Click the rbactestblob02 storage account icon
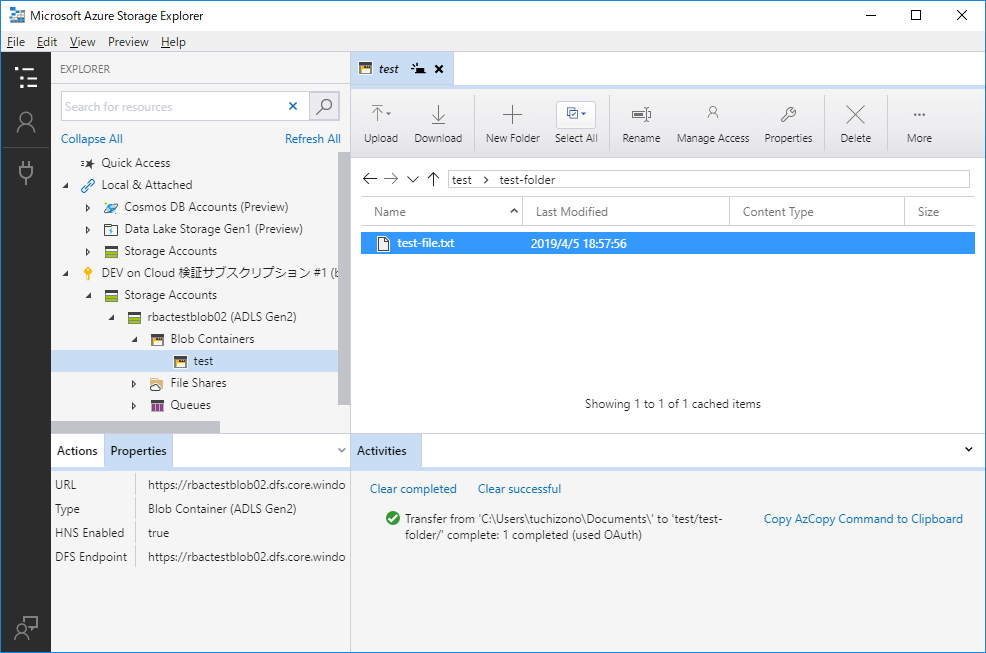This screenshot has width=986, height=653. (134, 318)
